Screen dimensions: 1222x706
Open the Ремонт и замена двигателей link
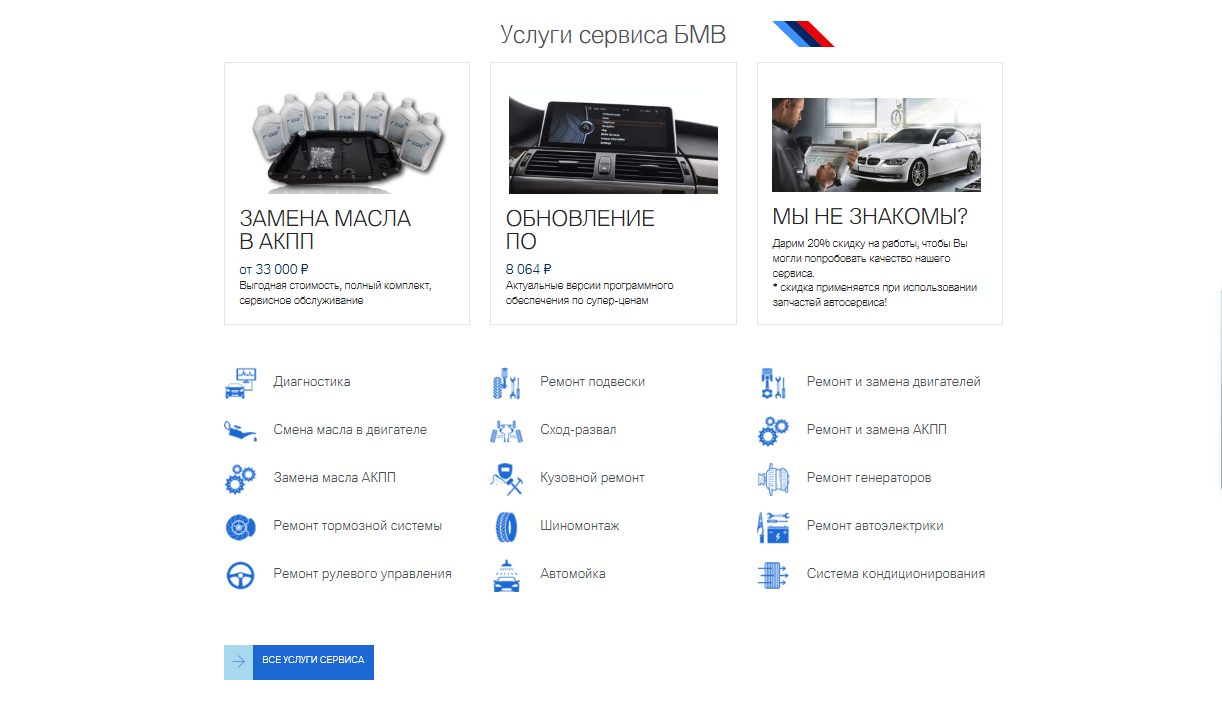[x=894, y=382]
